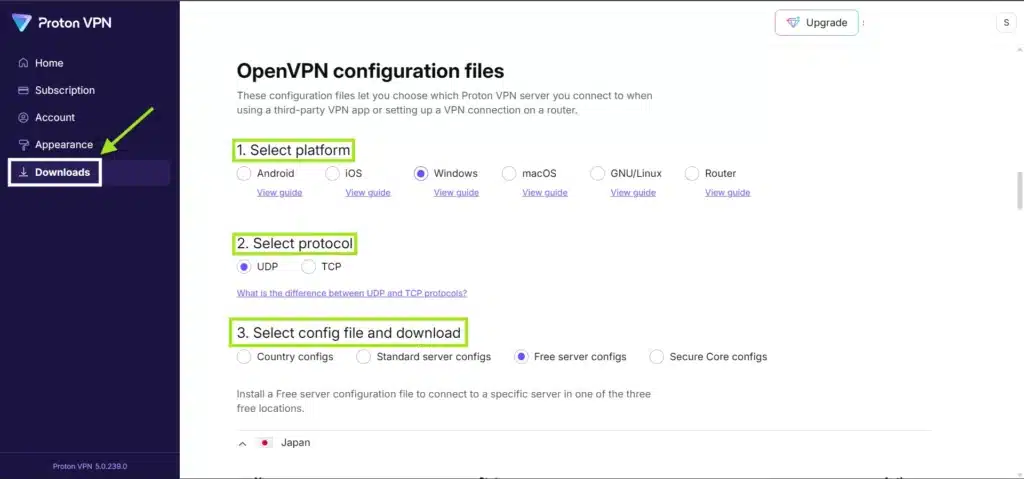1024x479 pixels.
Task: Click the Proton VPN logo
Action: pos(62,23)
